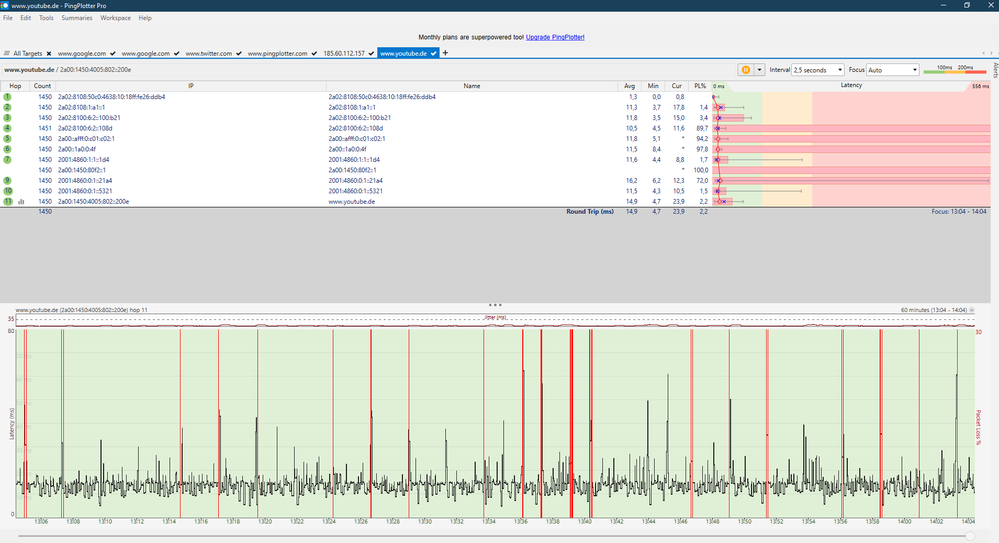This screenshot has width=999, height=543.
Task: Click hop 11 green circle icon
Action: (x=8, y=201)
